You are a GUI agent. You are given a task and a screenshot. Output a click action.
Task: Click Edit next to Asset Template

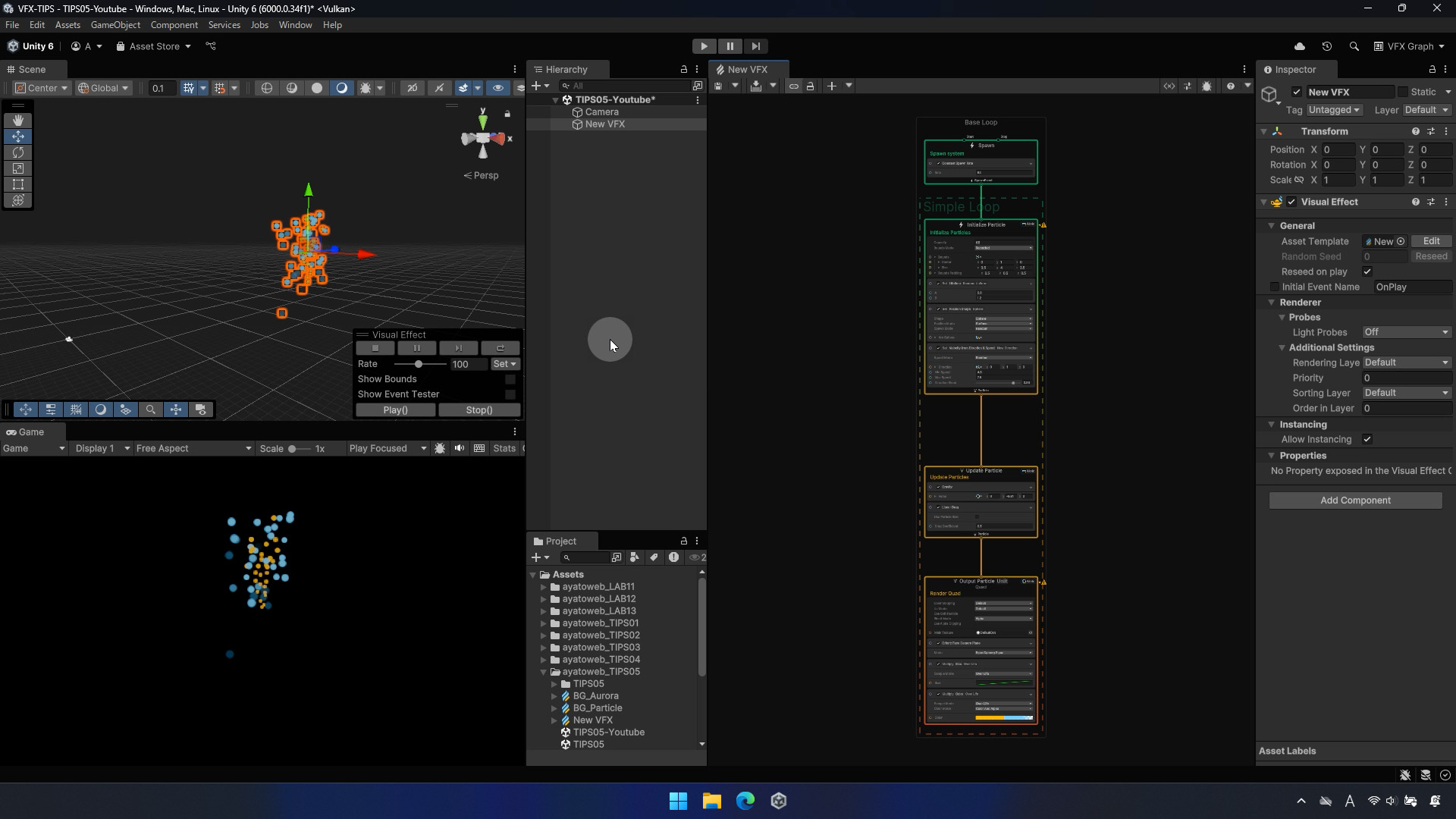point(1431,241)
